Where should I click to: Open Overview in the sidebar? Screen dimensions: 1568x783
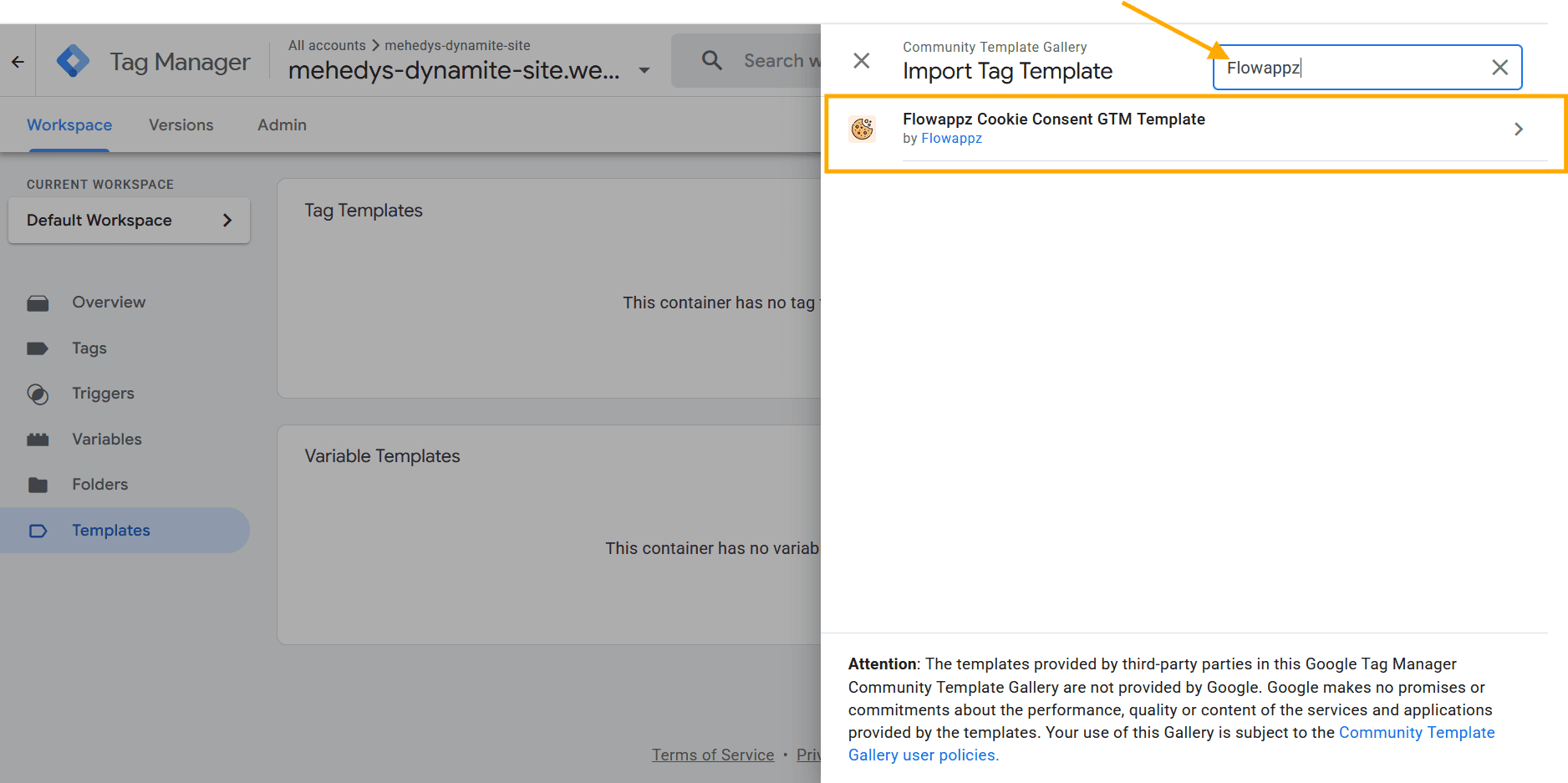(109, 303)
